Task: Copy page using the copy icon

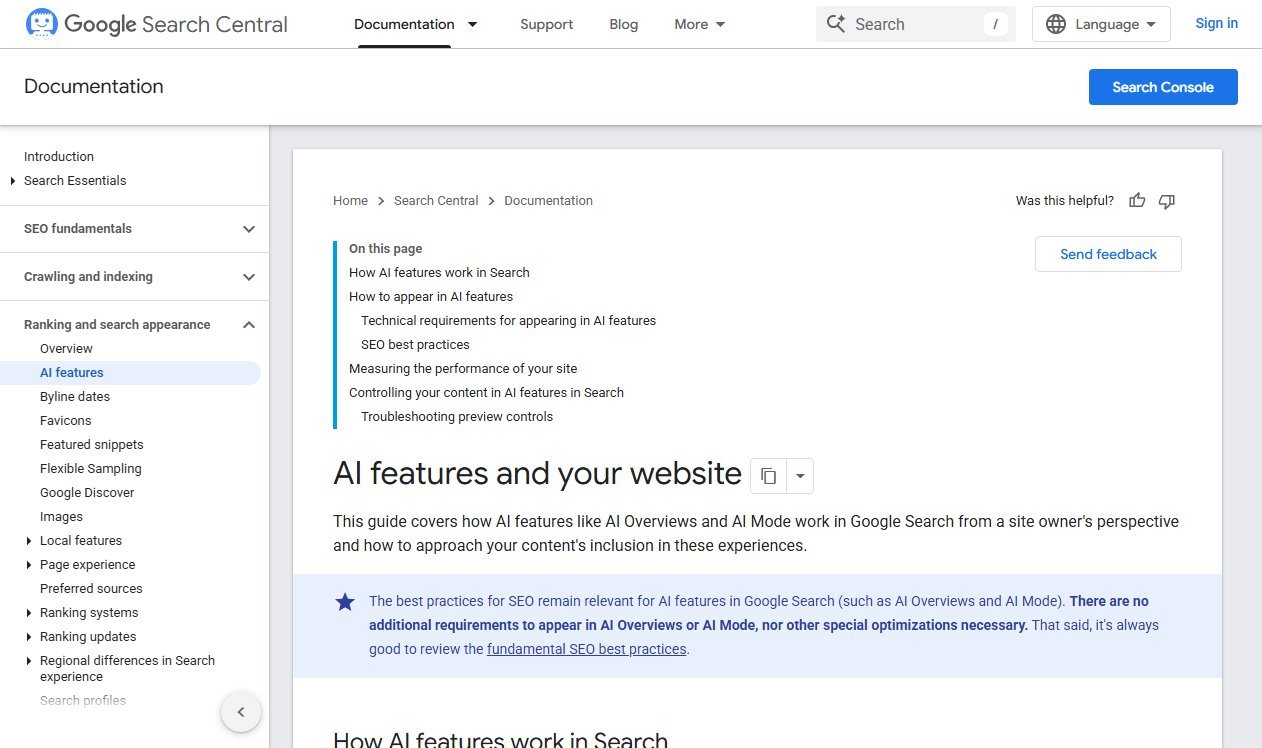Action: pyautogui.click(x=768, y=476)
